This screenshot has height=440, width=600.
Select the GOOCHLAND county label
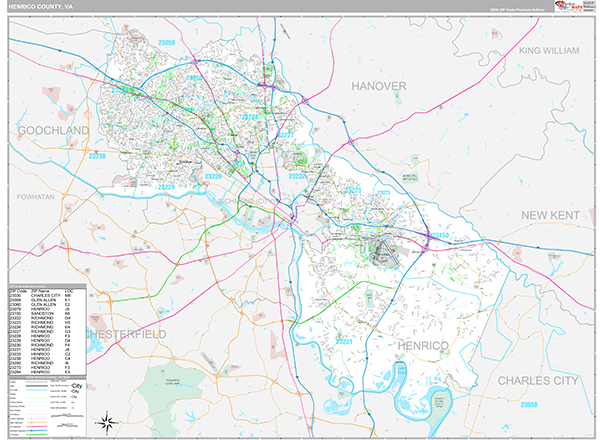coord(46,131)
